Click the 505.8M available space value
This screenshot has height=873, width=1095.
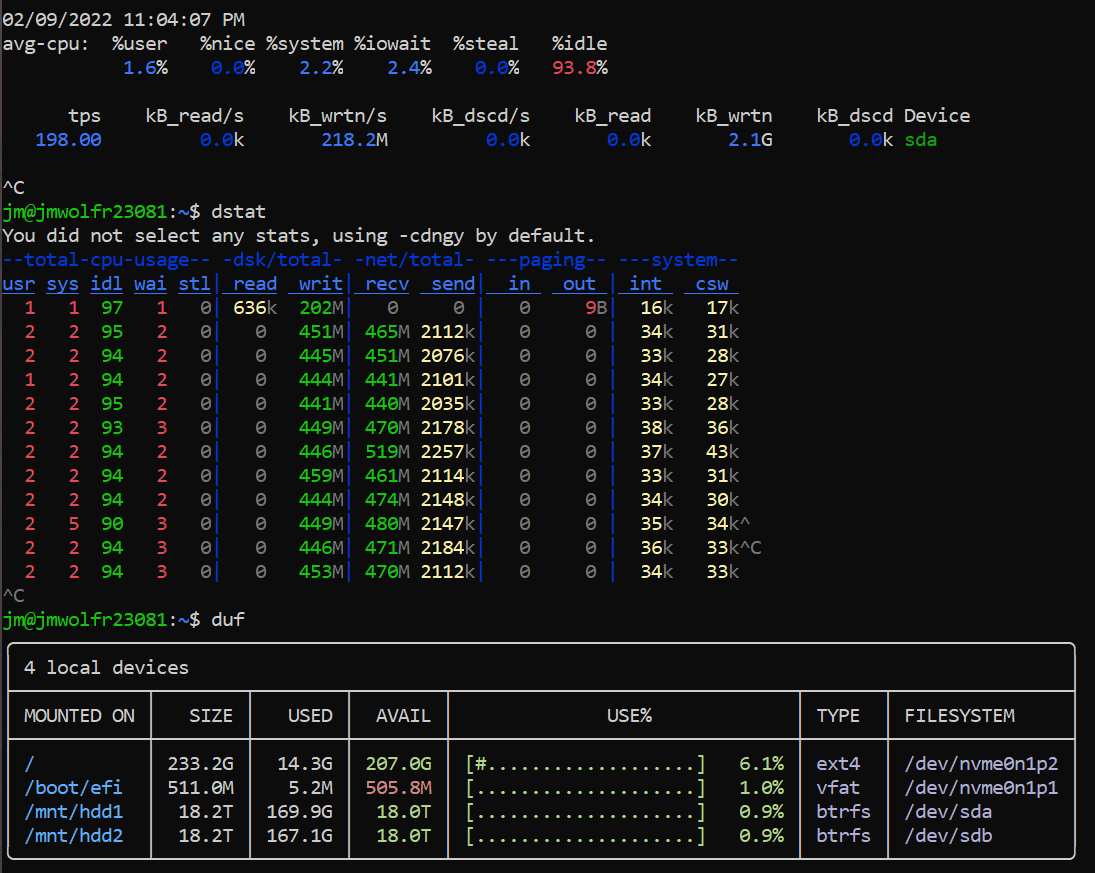pyautogui.click(x=398, y=787)
